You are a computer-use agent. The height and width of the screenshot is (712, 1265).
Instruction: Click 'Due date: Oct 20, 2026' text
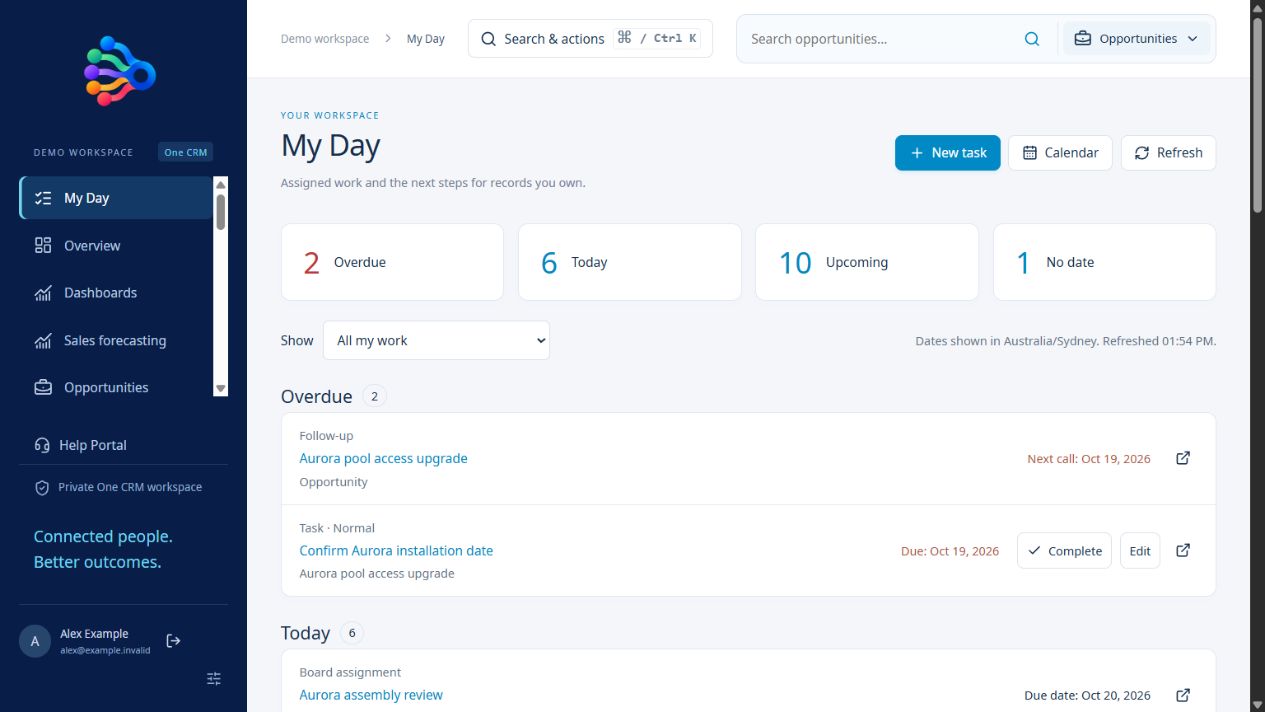(1087, 695)
